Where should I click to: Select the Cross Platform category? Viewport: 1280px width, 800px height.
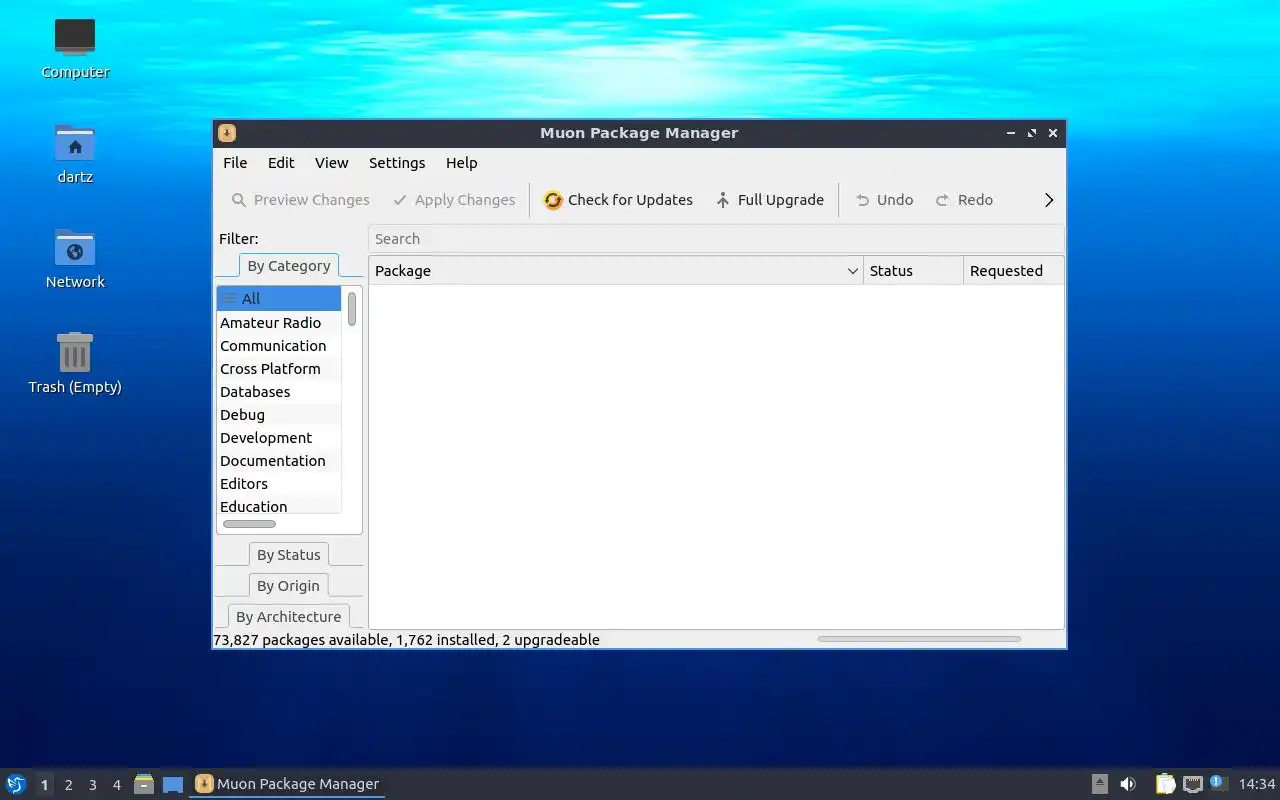click(279, 369)
